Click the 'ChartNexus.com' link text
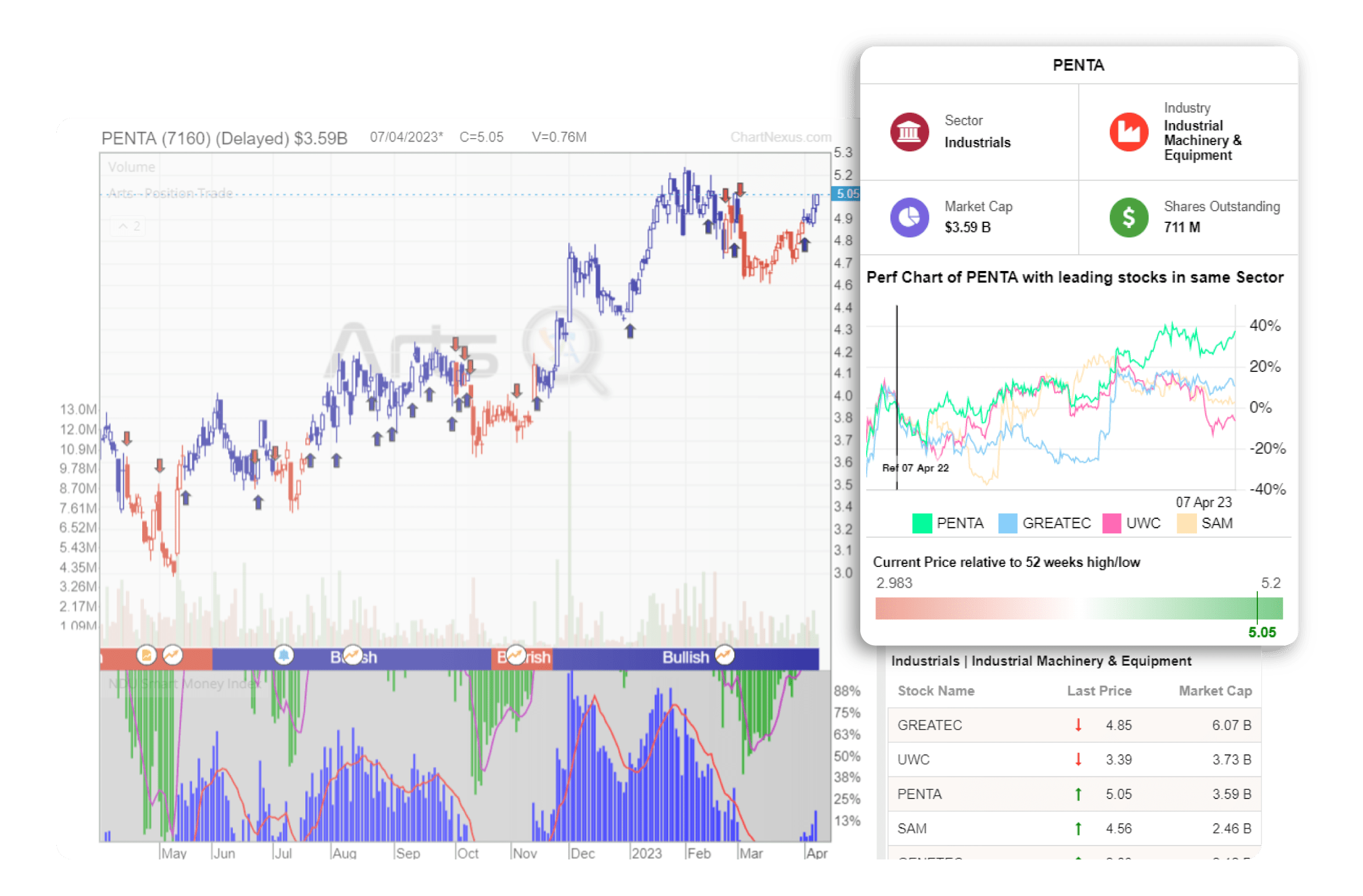This screenshot has width=1363, height=896. coord(781,137)
